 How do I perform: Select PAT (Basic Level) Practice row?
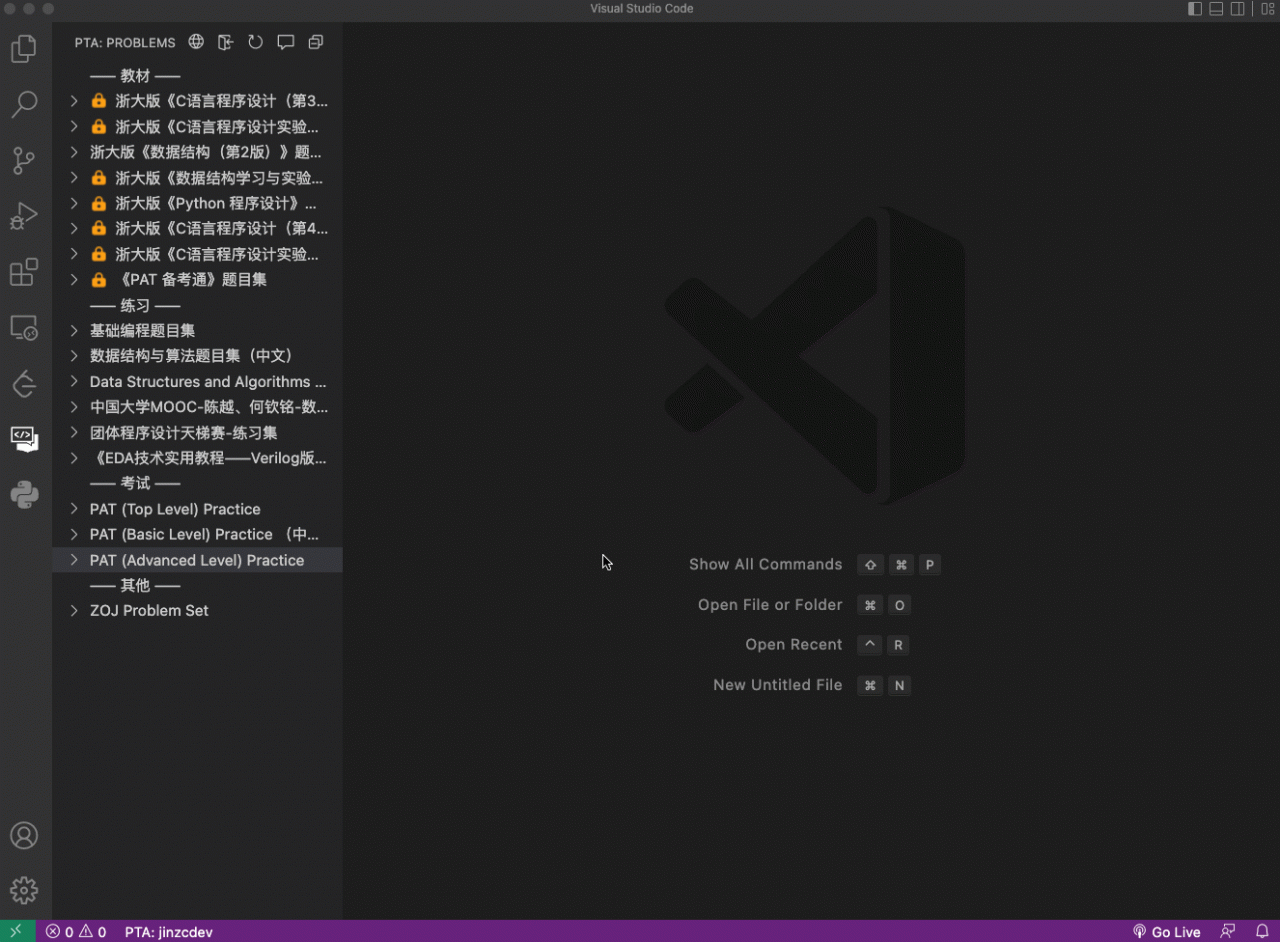point(197,534)
